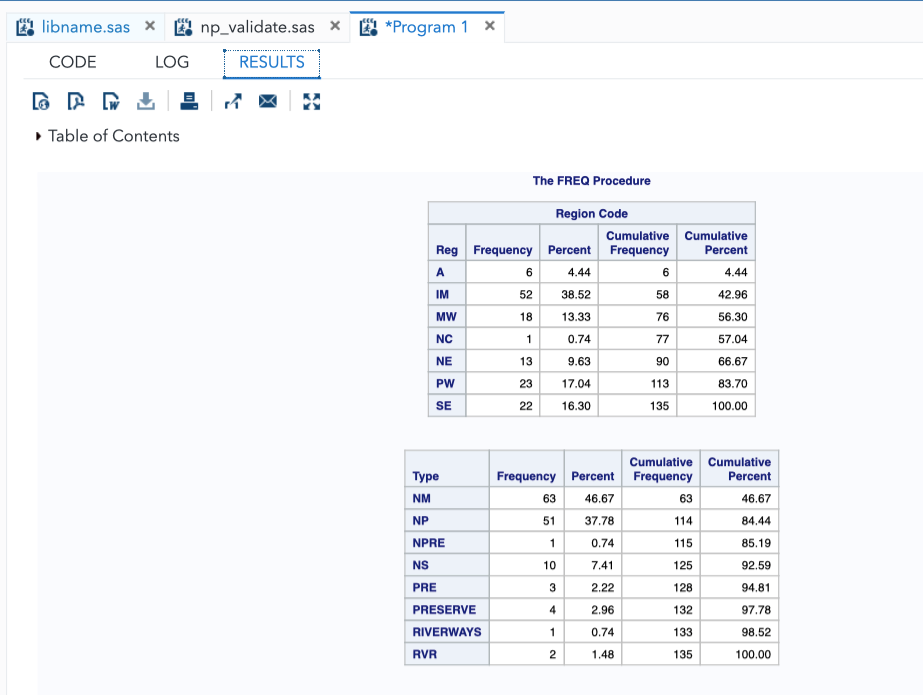Switch to the CODE tab
Viewport: 923px width, 695px height.
(x=73, y=62)
